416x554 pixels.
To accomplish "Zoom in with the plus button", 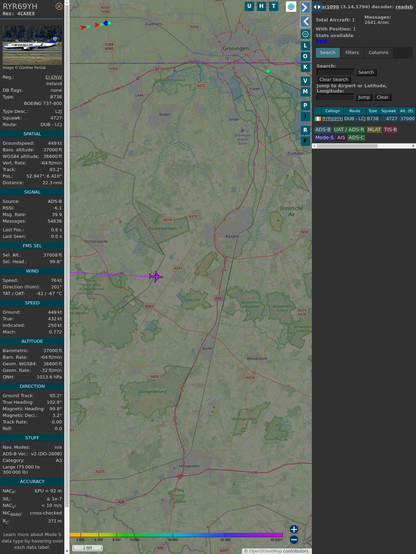I will pos(294,529).
